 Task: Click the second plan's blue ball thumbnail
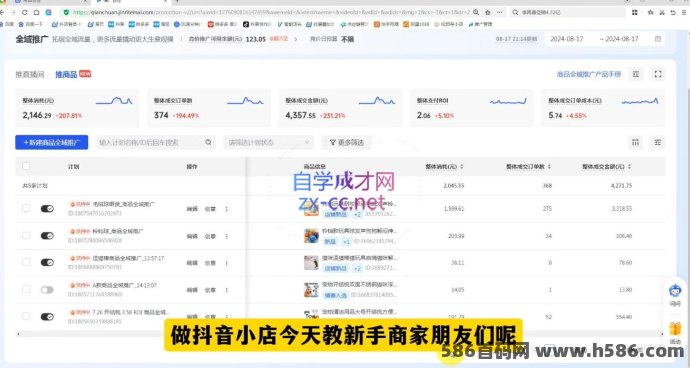coord(311,236)
